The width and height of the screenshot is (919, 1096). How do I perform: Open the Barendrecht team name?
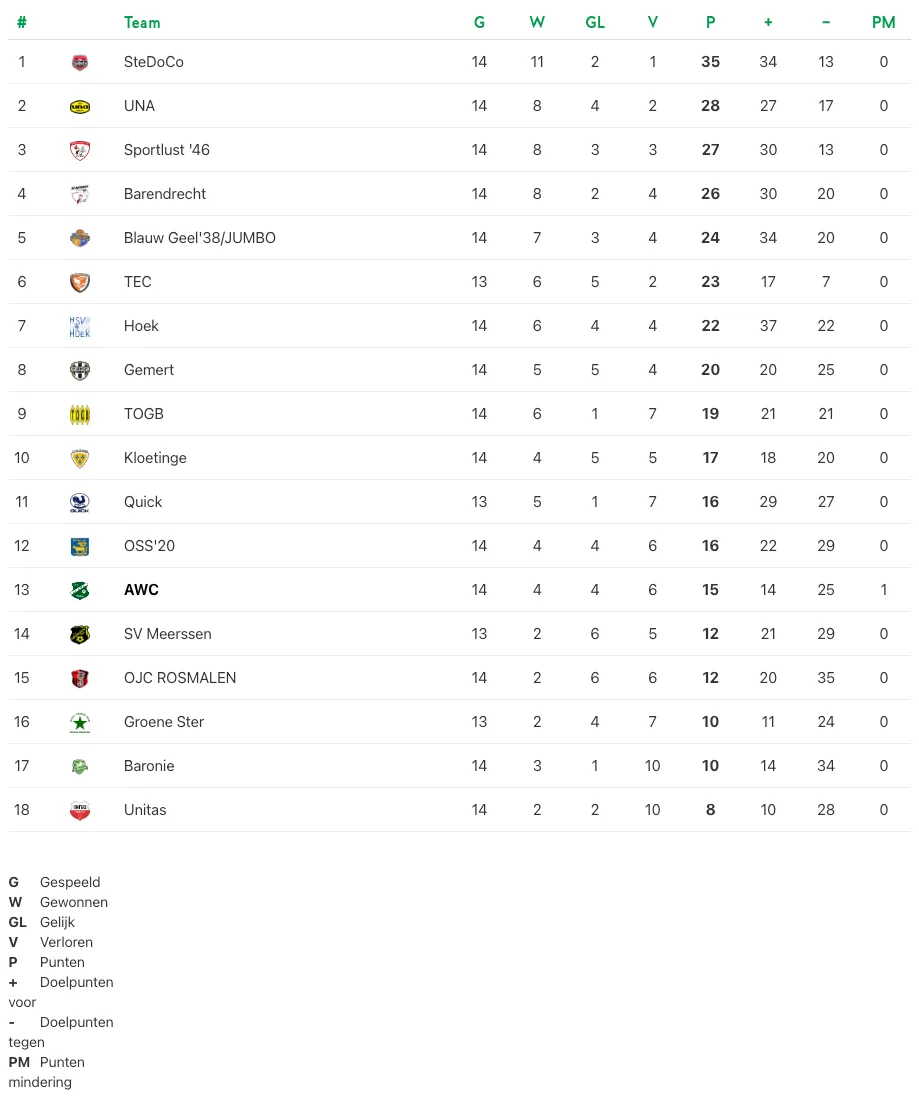click(x=165, y=194)
